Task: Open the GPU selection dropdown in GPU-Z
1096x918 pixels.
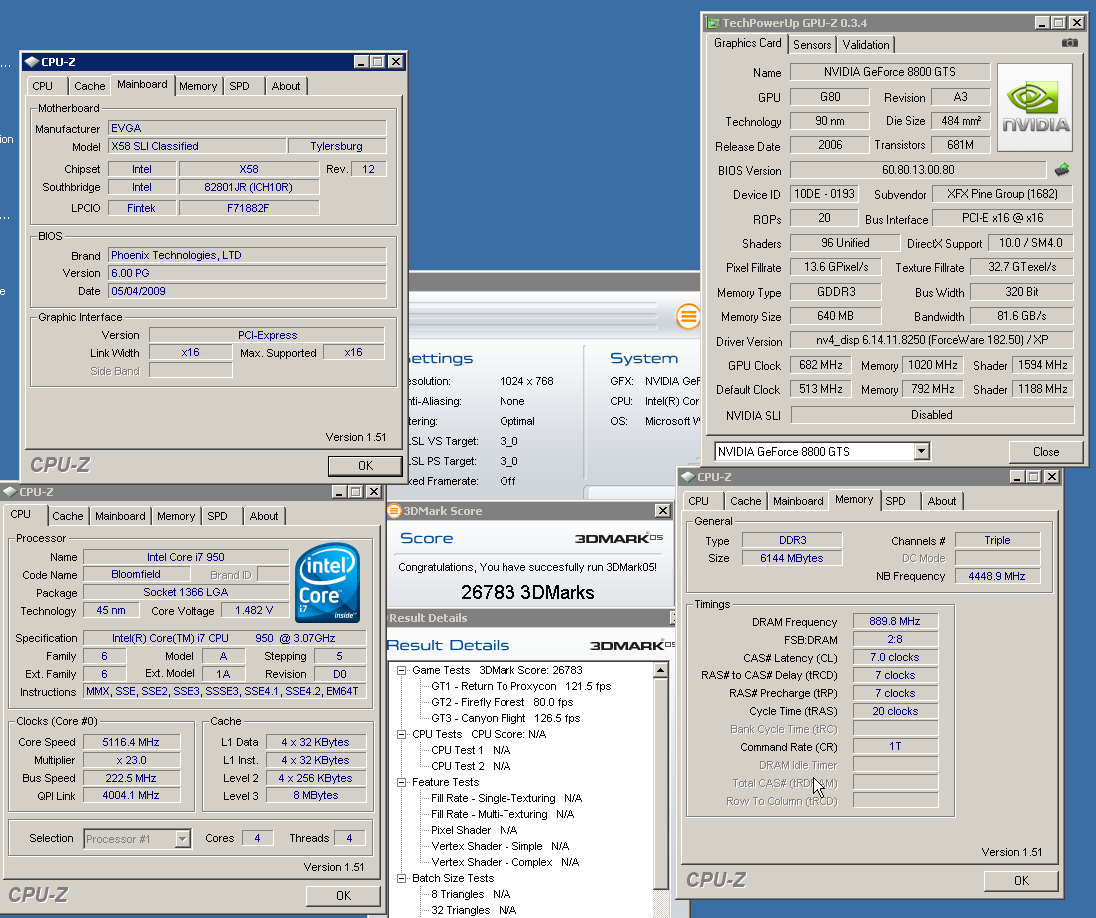Action: coord(921,451)
